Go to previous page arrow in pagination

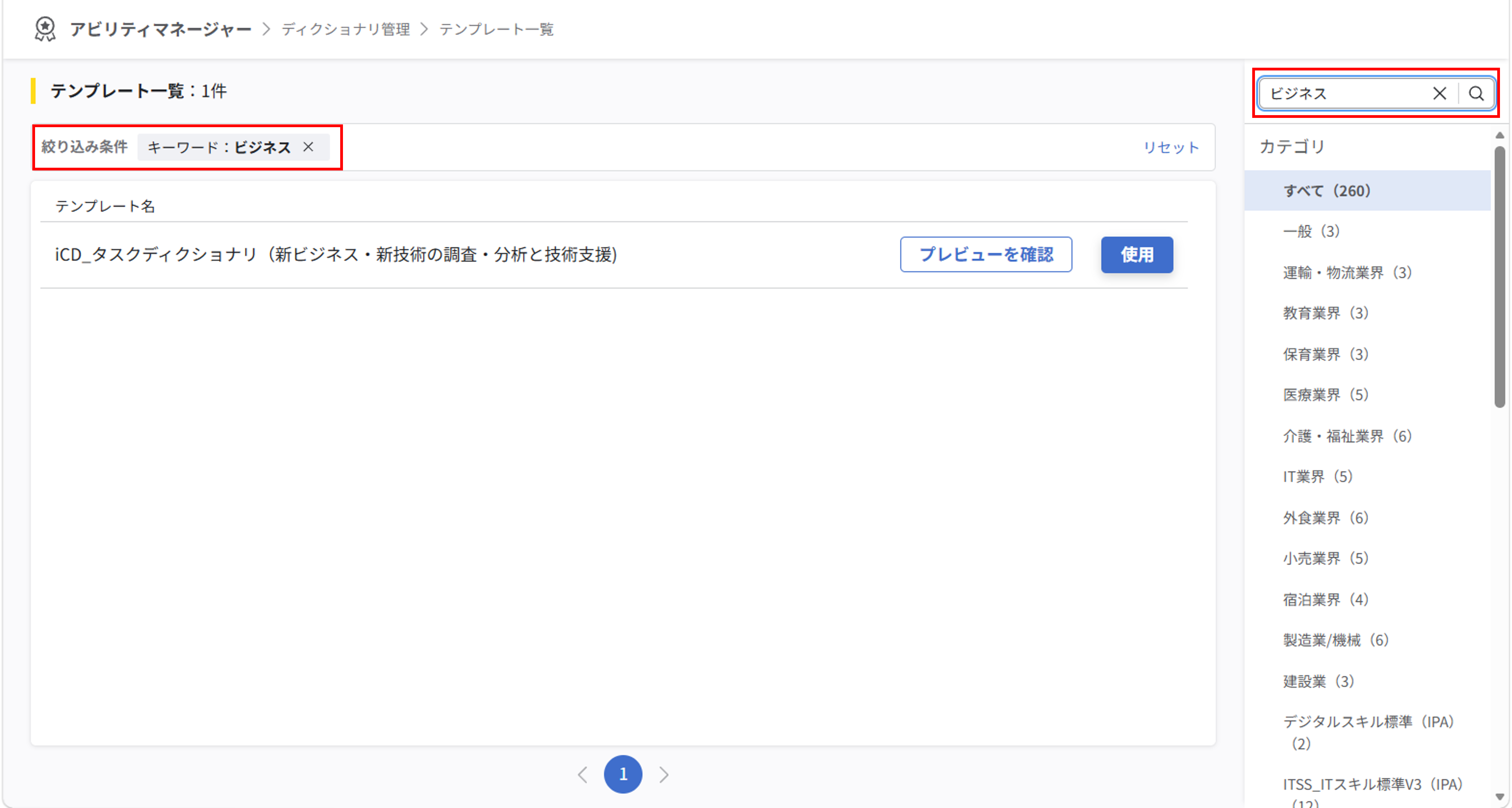click(582, 775)
